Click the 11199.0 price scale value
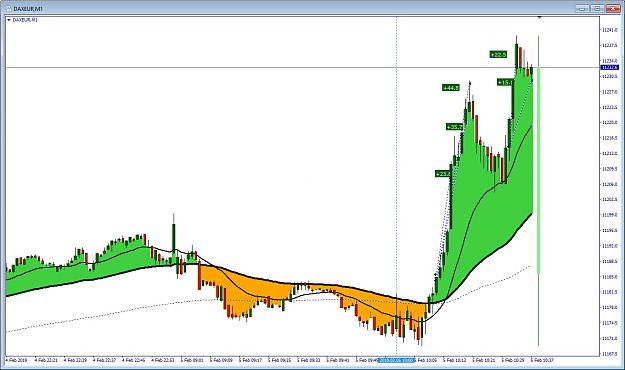The width and height of the screenshot is (625, 370). (610, 215)
